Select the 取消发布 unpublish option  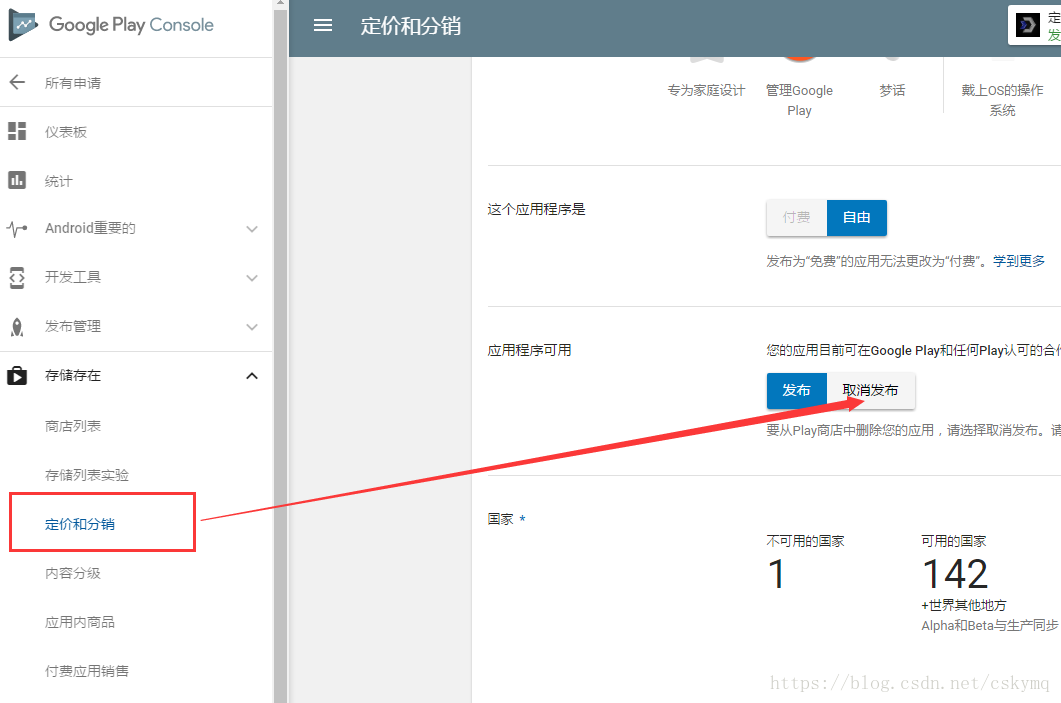click(871, 390)
